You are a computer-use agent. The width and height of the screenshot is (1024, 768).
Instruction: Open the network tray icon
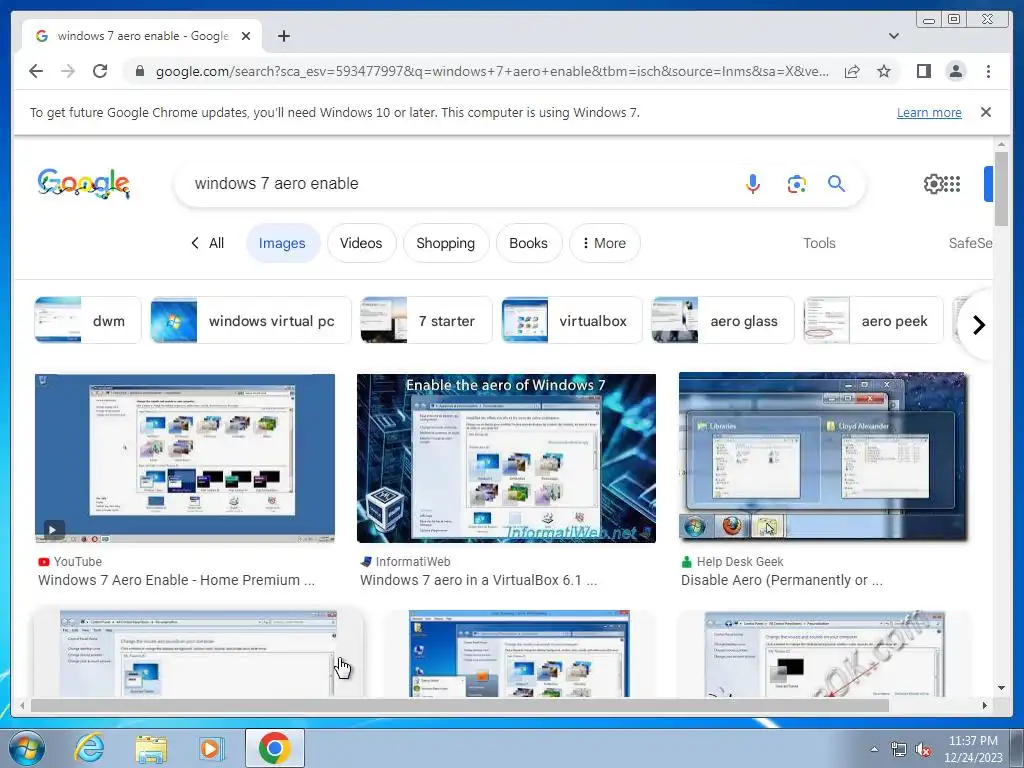(x=899, y=750)
